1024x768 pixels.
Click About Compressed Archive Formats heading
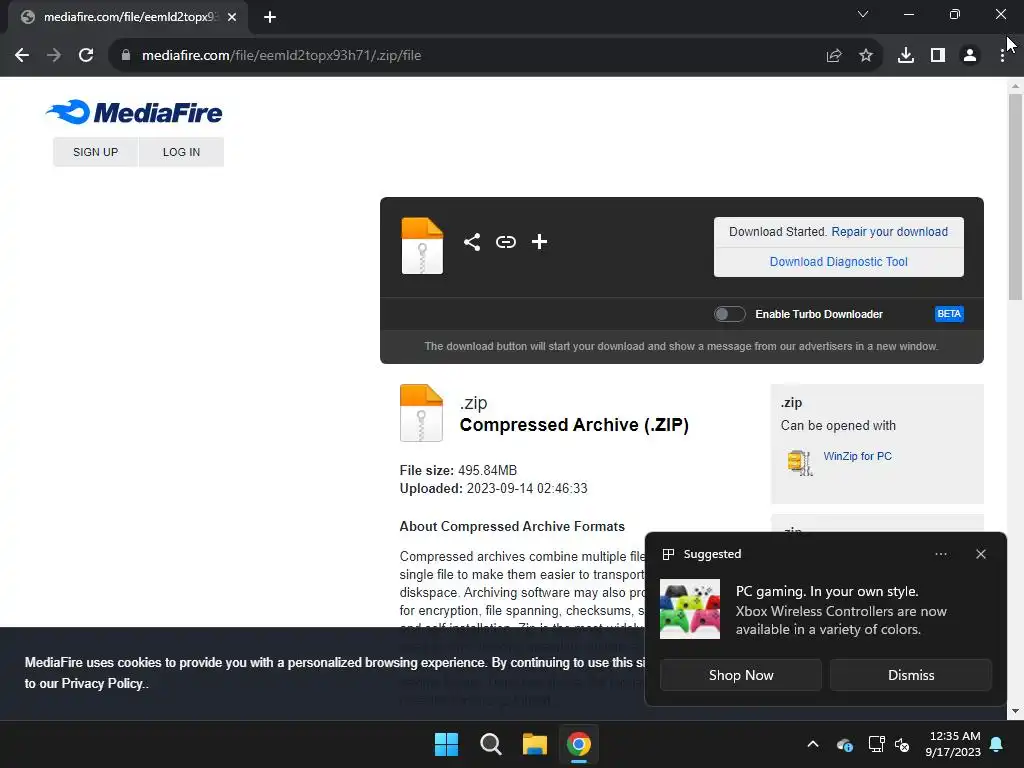pyautogui.click(x=512, y=526)
